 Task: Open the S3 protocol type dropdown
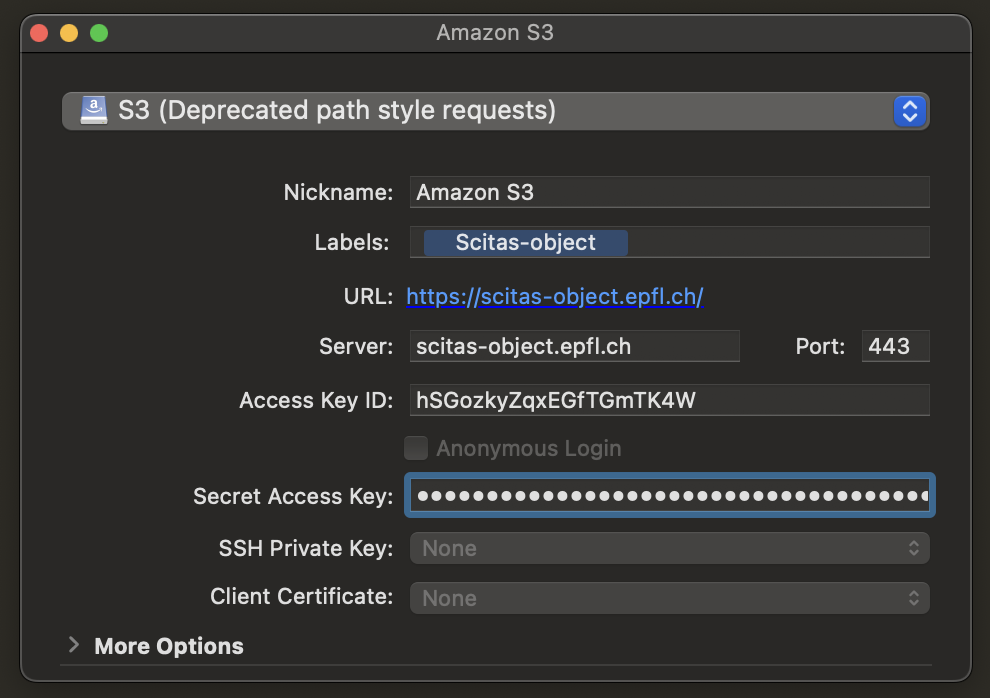[x=496, y=111]
